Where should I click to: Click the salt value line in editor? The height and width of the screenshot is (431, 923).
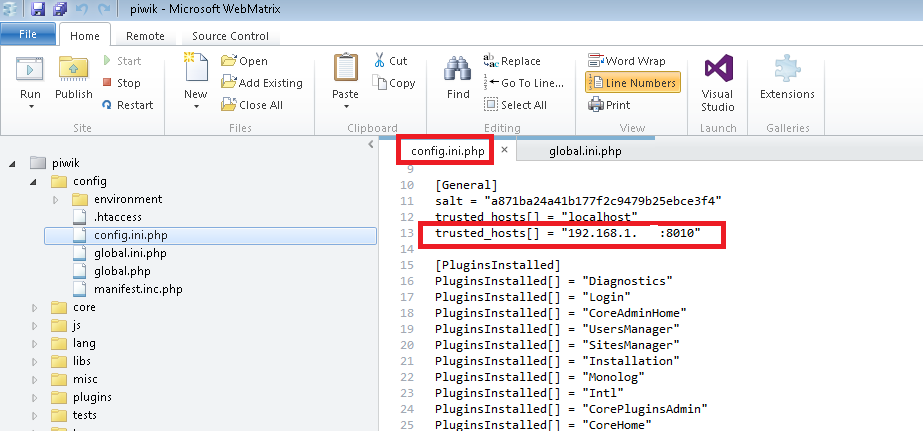click(x=579, y=201)
